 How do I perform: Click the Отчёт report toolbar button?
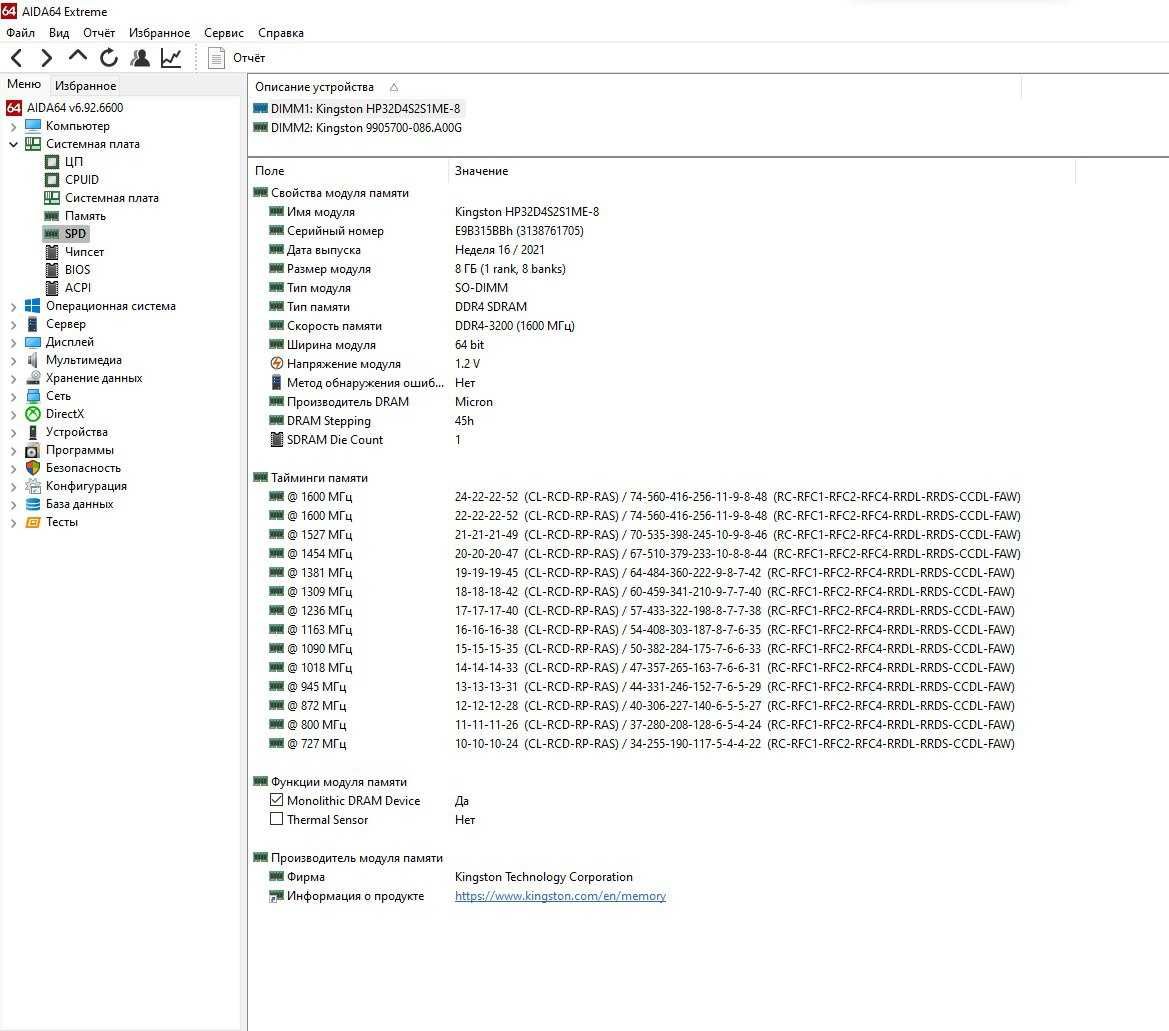click(236, 57)
